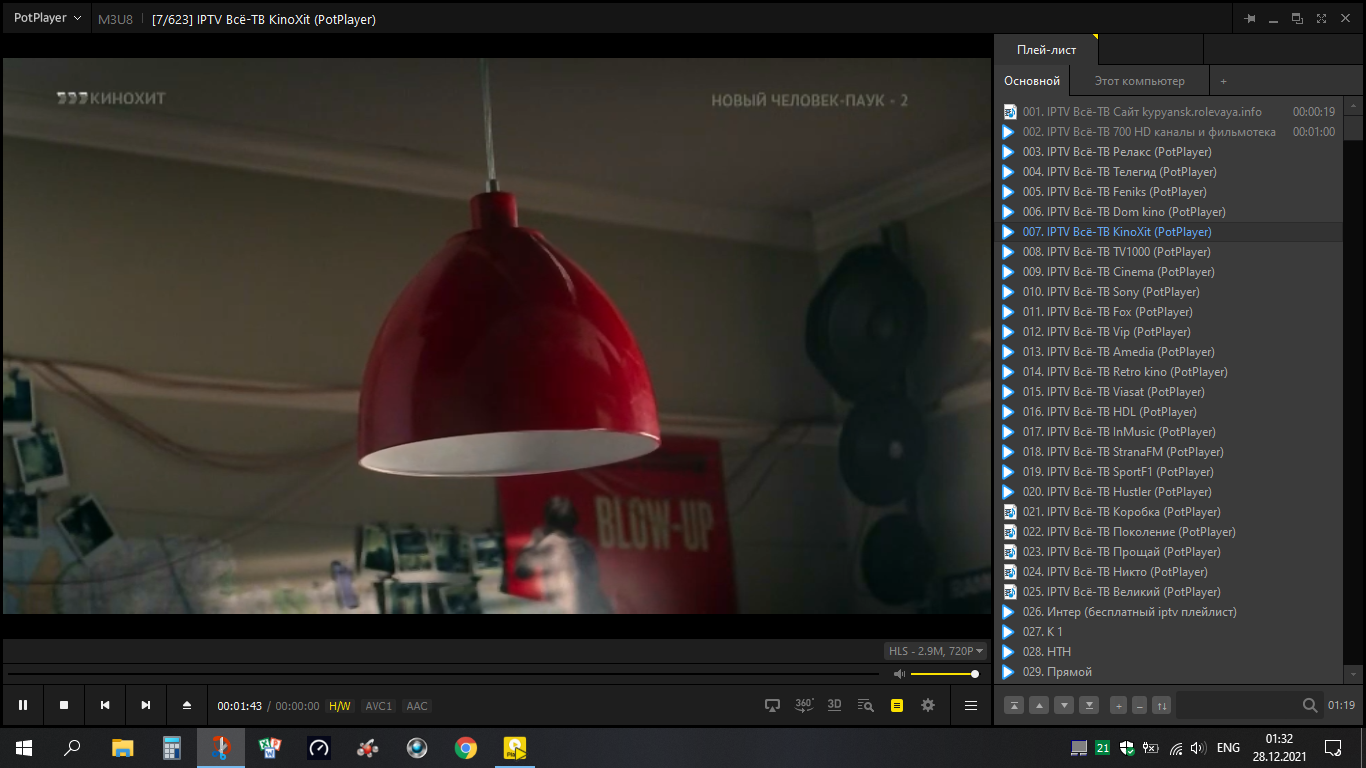Mute audio with the speaker icon
Image resolution: width=1366 pixels, height=768 pixels.
click(x=899, y=674)
